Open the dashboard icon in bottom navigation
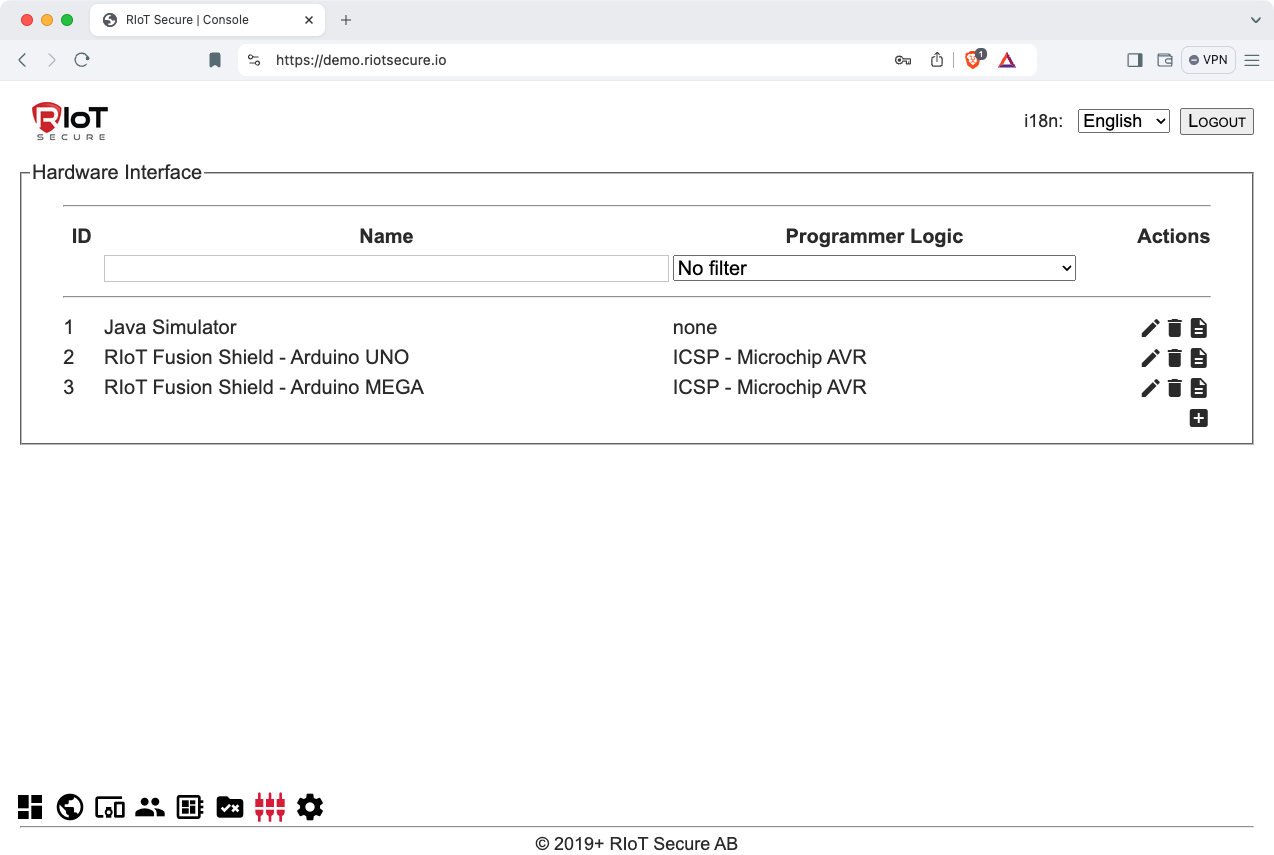 tap(30, 807)
